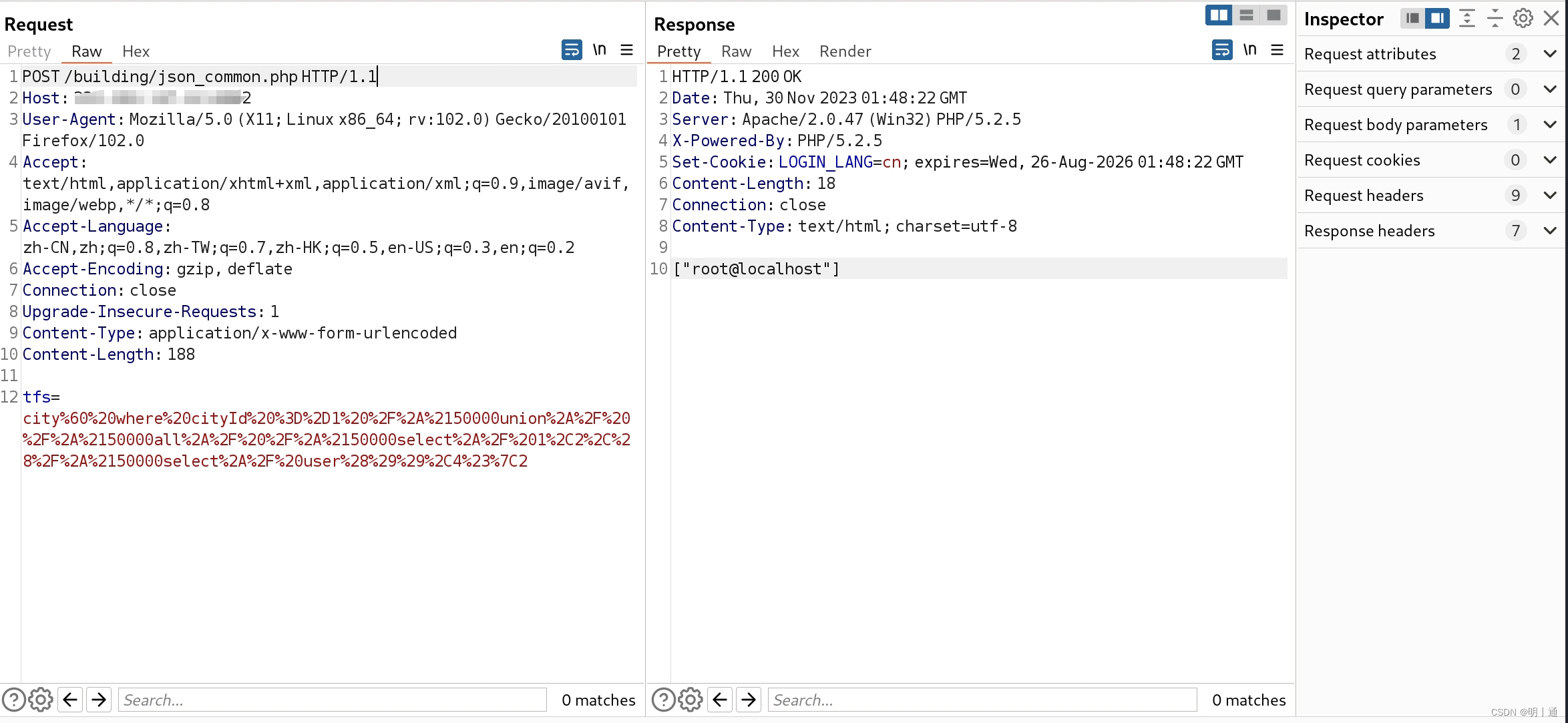Open the request editor hamburger menu

tap(626, 49)
